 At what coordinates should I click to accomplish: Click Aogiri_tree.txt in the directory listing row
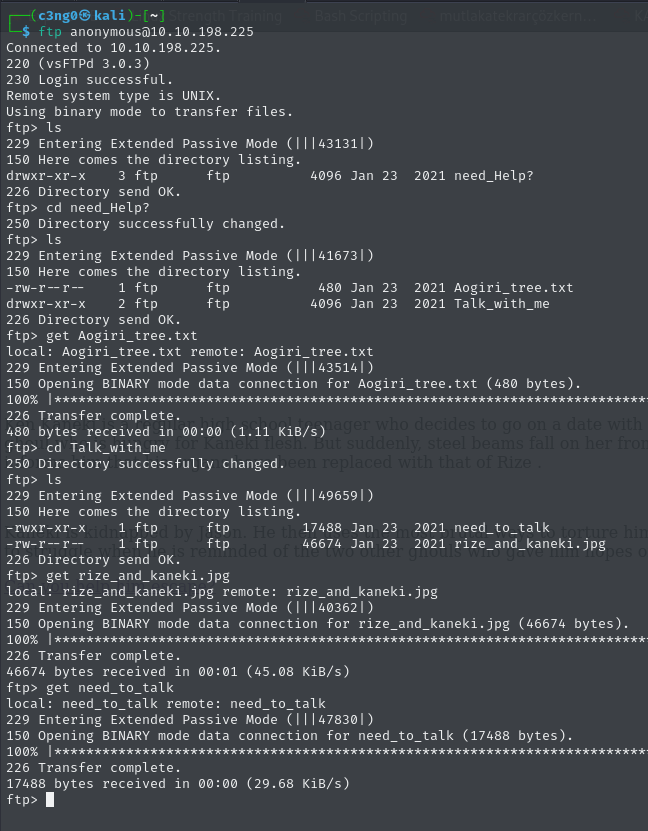pos(513,288)
